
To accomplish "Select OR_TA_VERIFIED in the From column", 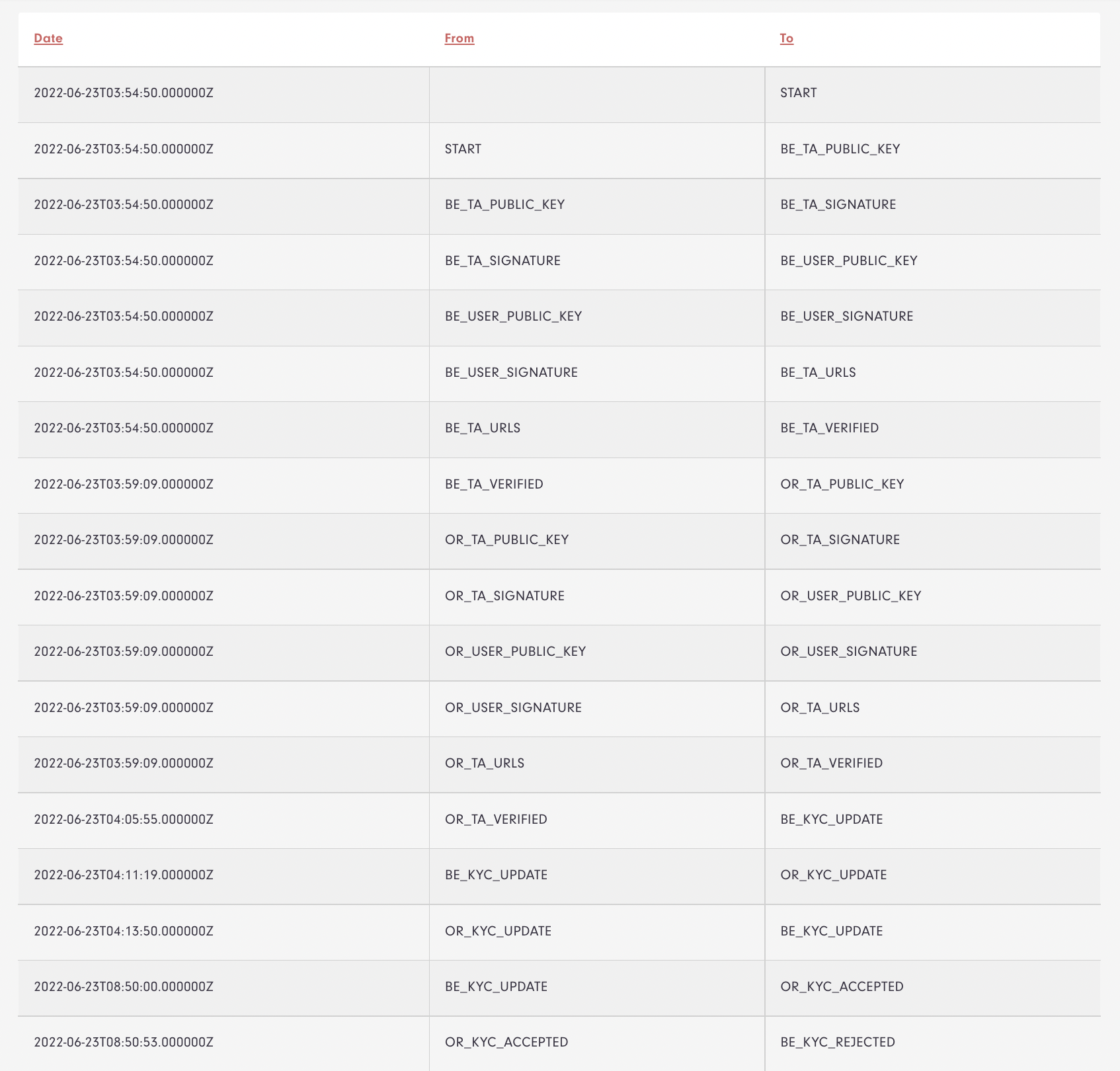I will (497, 819).
